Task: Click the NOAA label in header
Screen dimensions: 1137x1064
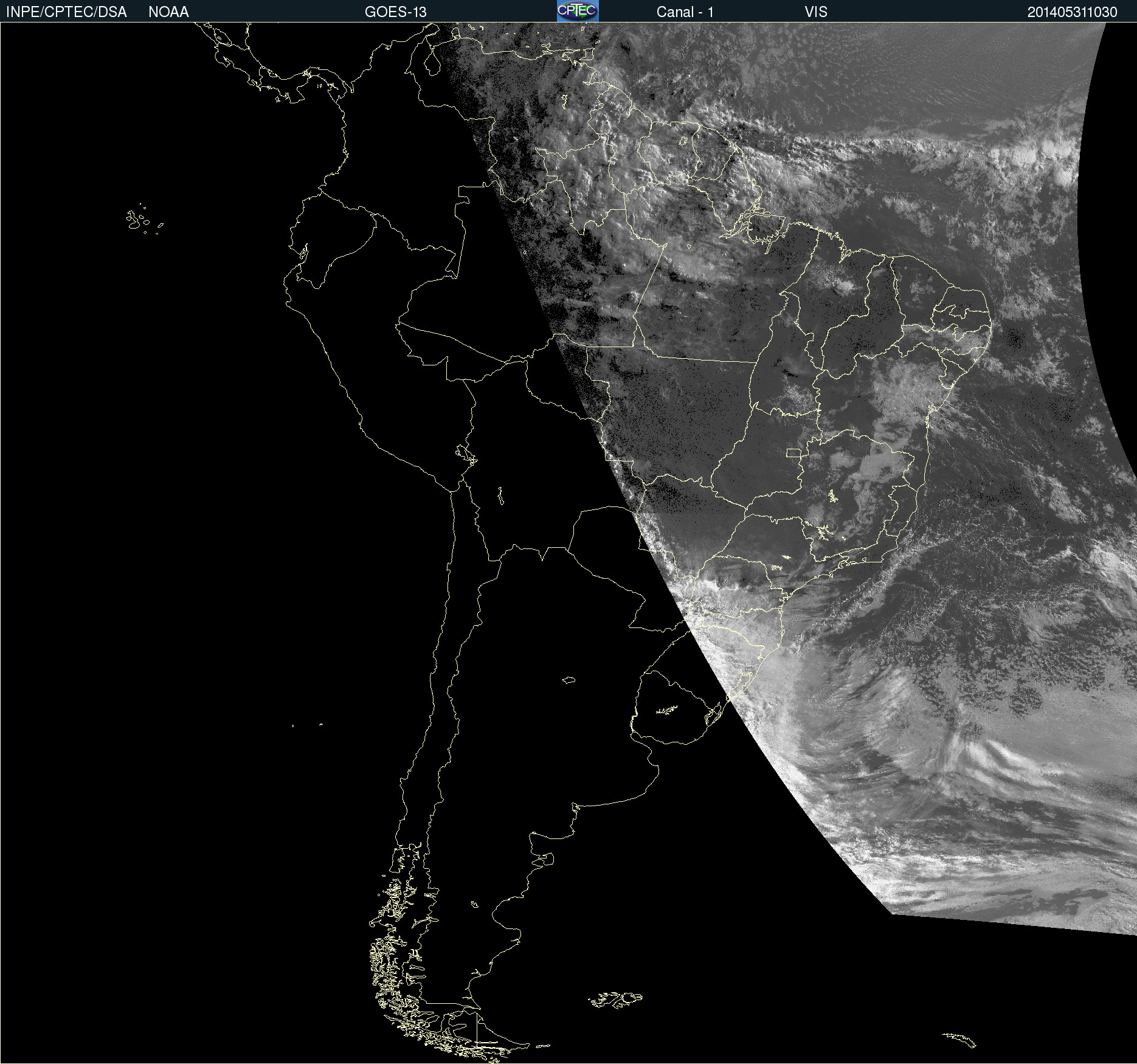Action: point(168,12)
